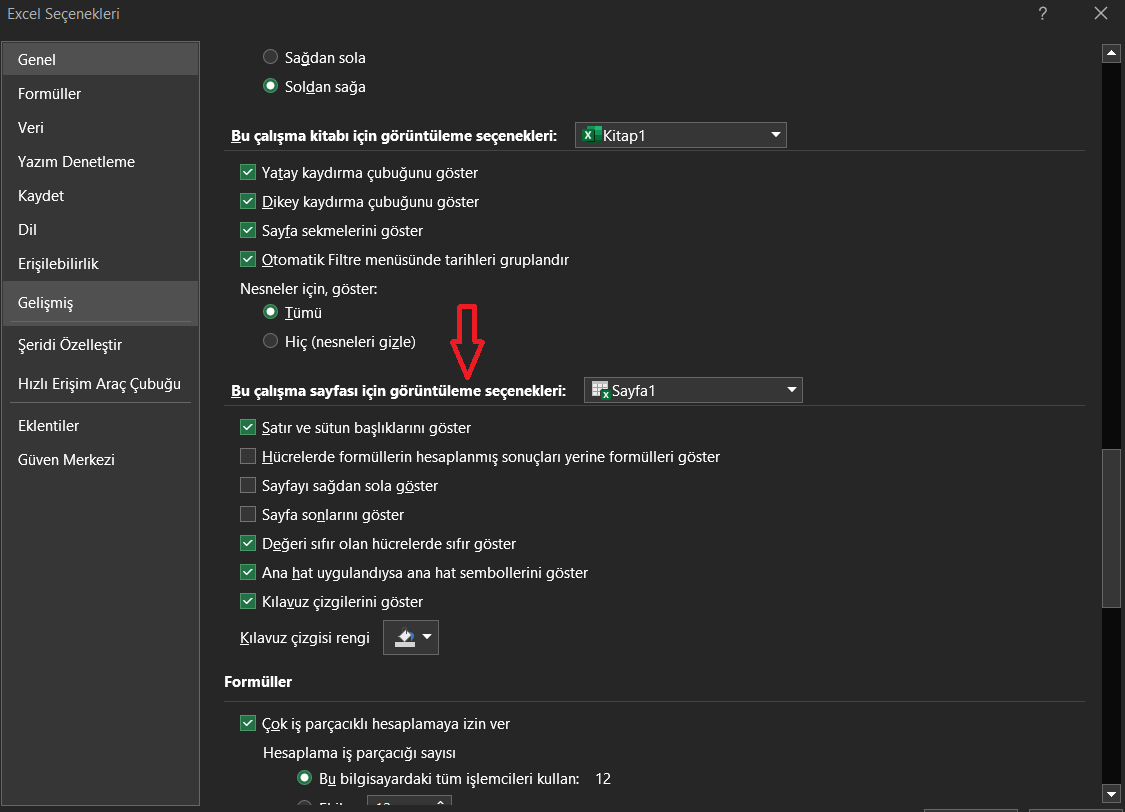The image size is (1125, 812).
Task: Select the 'Sağdan sola' radio button
Action: pos(270,57)
